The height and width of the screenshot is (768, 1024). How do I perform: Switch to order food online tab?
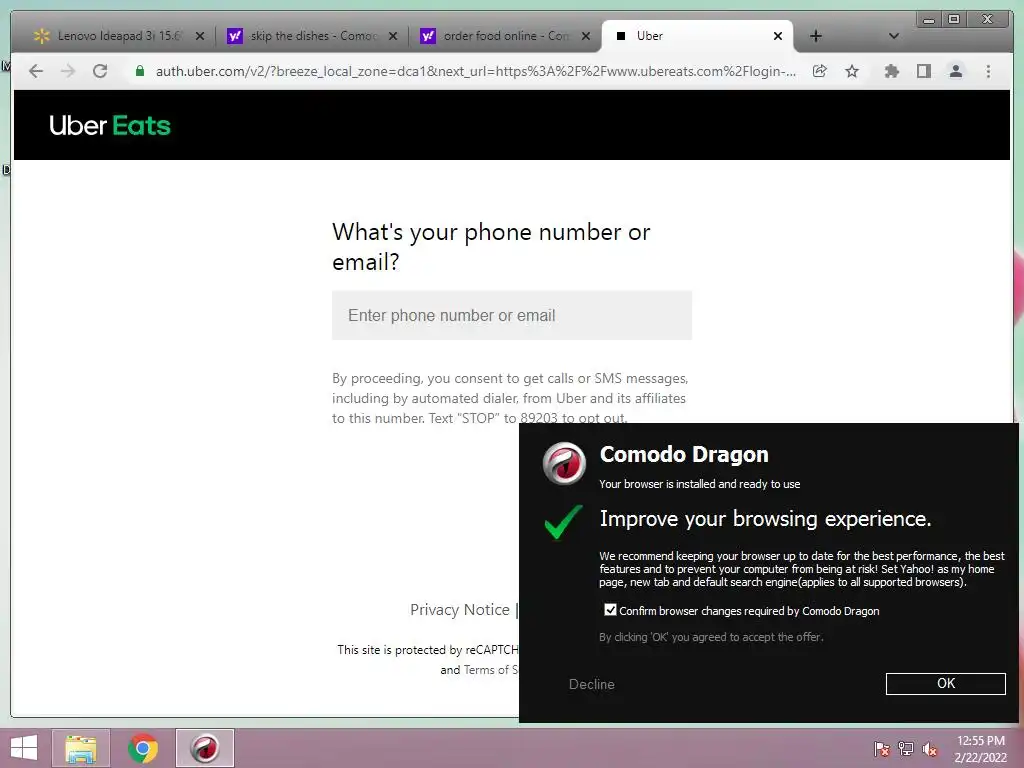point(503,36)
